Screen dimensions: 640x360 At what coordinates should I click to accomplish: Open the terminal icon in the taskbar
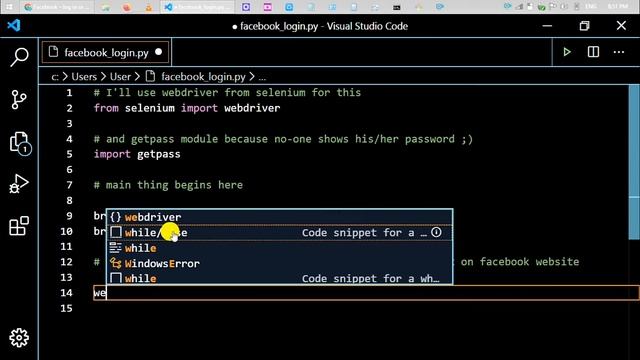click(x=396, y=7)
